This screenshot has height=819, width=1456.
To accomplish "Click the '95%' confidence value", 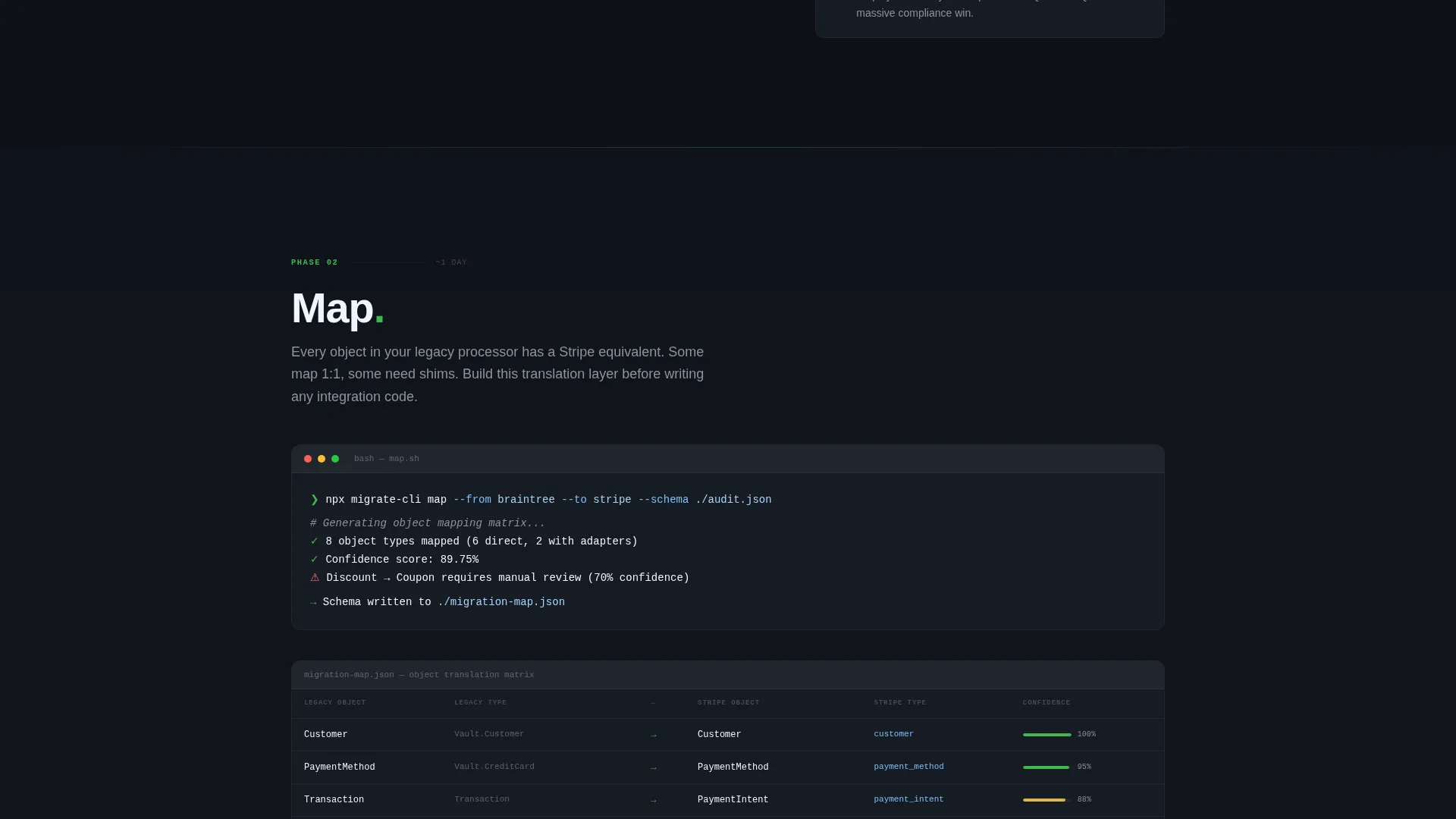I will coord(1084,767).
